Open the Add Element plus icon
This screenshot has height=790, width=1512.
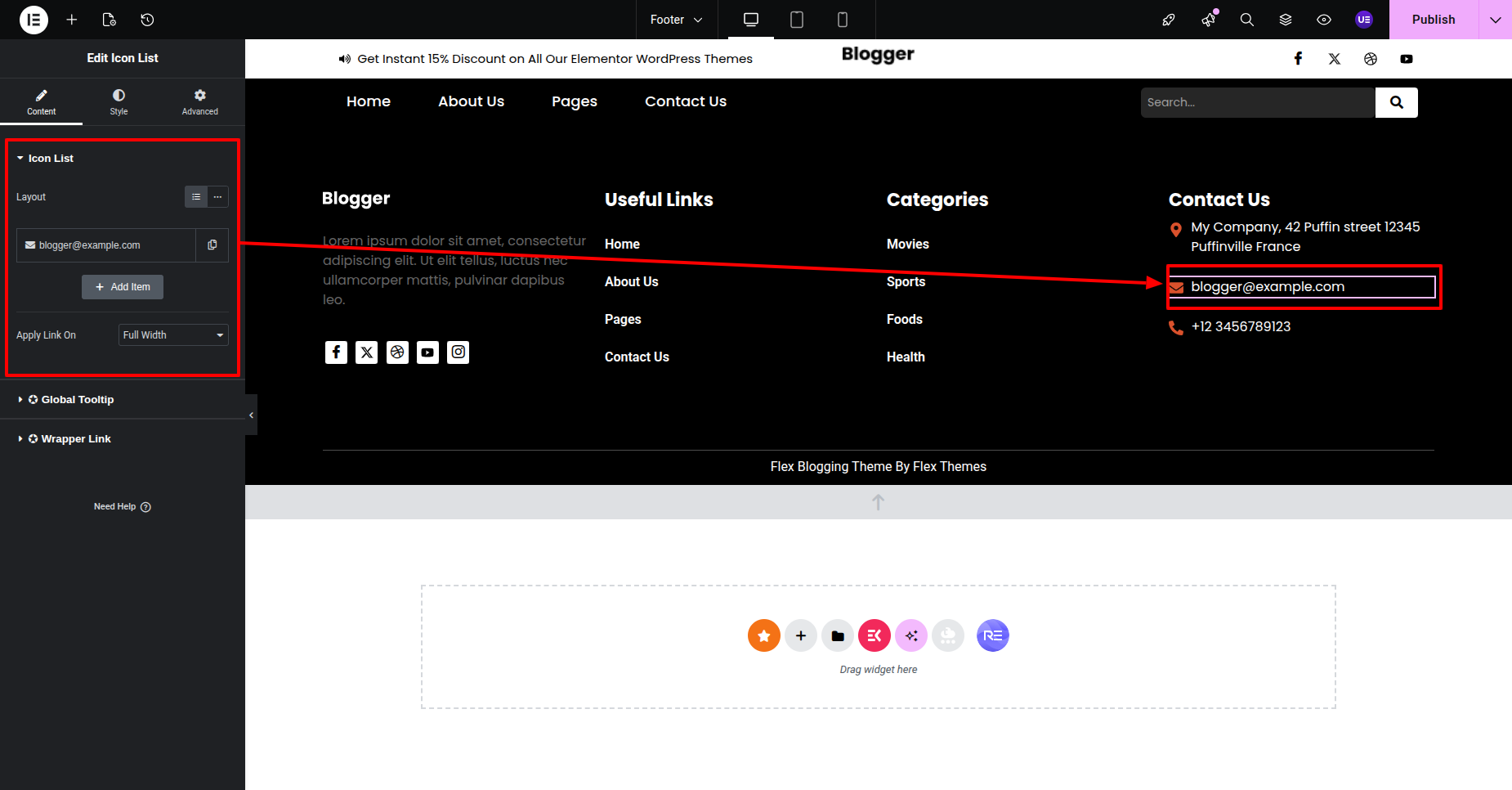pos(72,20)
